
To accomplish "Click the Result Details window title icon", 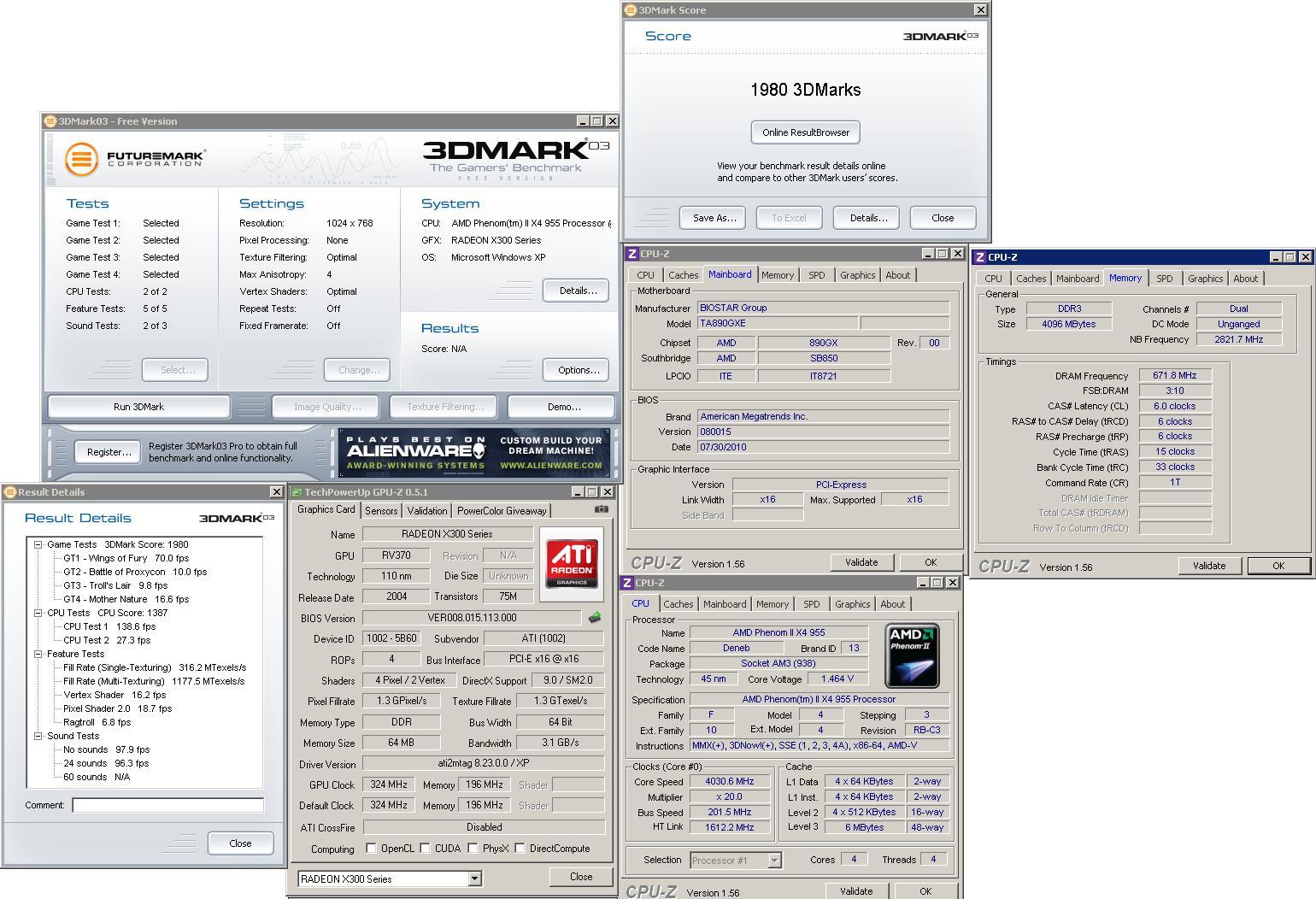I will click(x=10, y=492).
